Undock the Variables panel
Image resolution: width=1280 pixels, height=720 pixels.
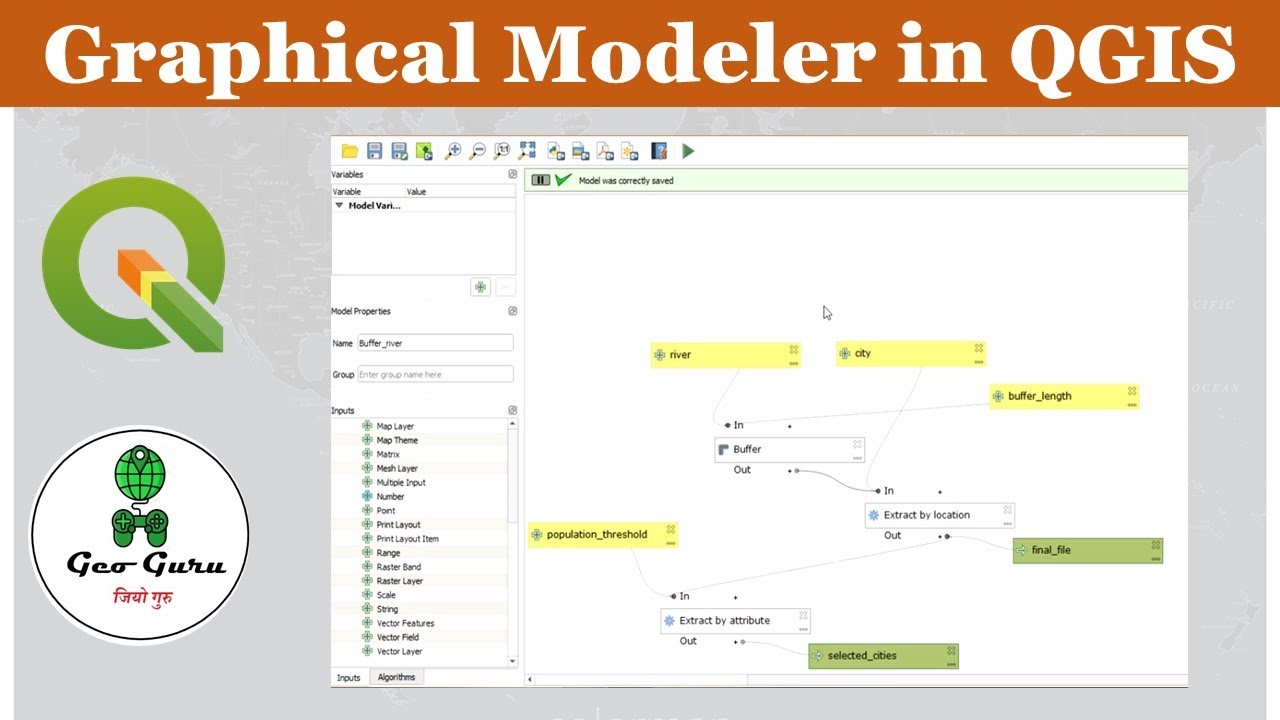coord(512,174)
